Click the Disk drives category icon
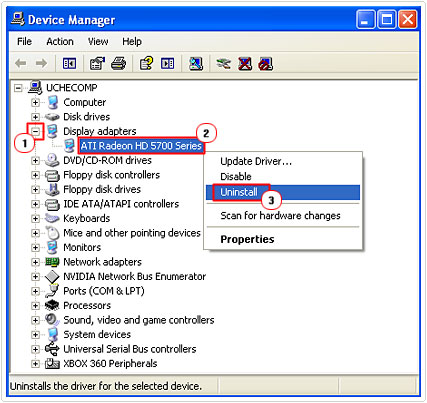Screen dimensions: 427x403 click(x=52, y=117)
